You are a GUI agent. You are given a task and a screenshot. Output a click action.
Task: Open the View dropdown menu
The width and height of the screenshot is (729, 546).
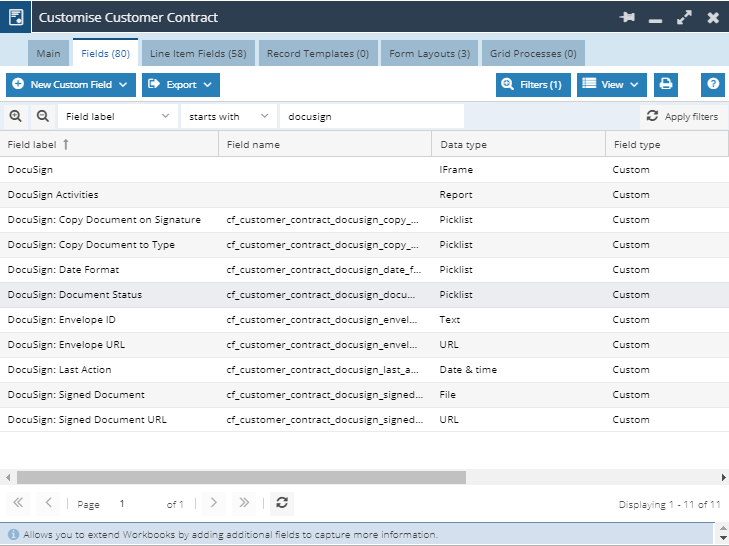pos(611,85)
